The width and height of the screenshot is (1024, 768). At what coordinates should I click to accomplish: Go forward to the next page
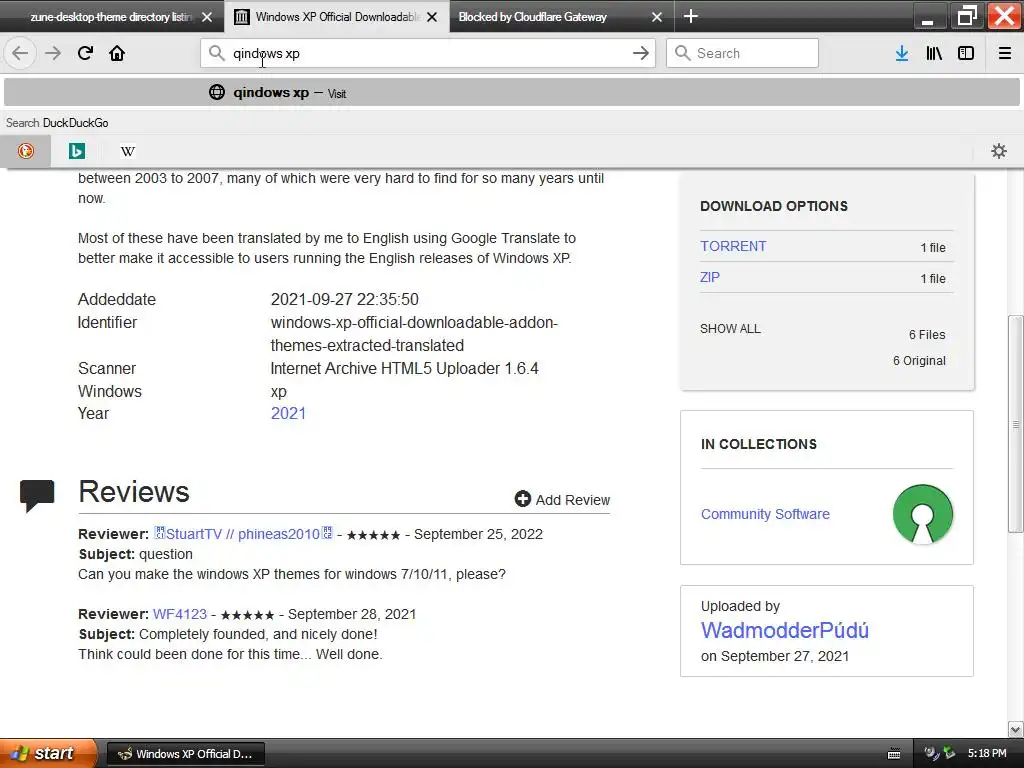click(53, 53)
